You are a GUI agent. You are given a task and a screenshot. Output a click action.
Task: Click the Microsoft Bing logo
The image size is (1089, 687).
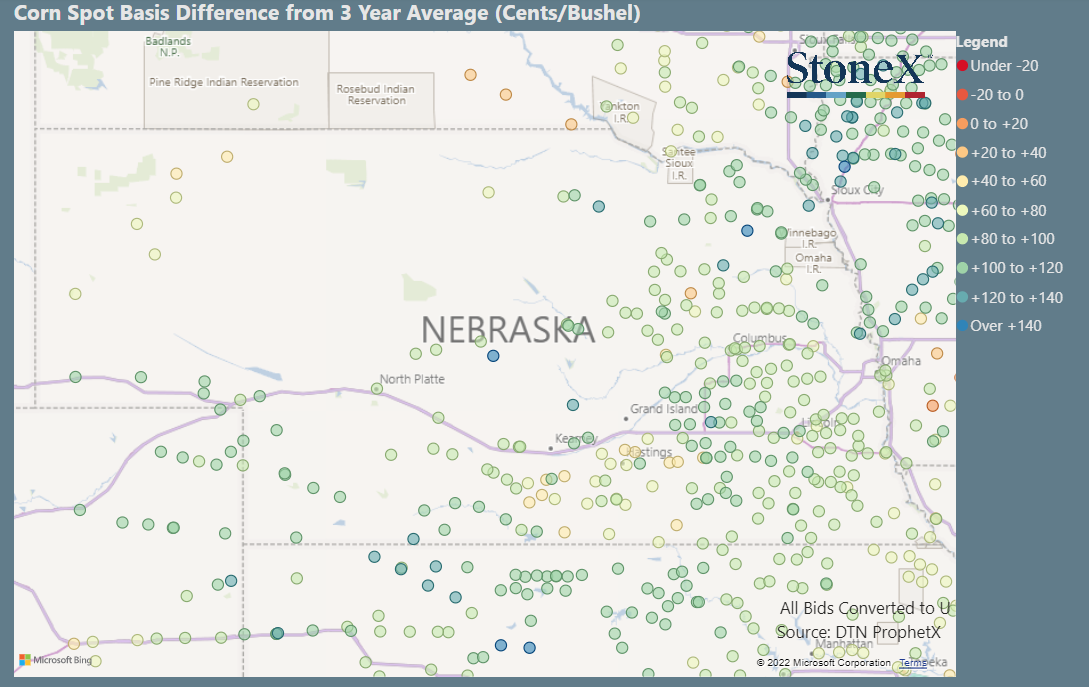point(56,660)
